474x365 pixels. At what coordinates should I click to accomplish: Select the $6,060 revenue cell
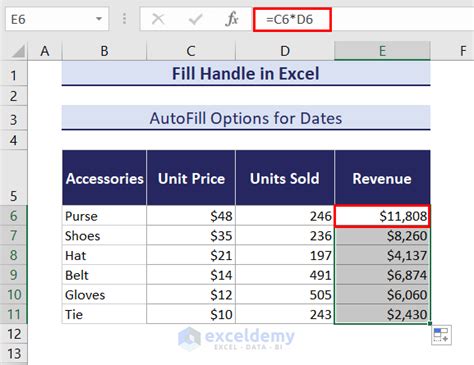382,294
